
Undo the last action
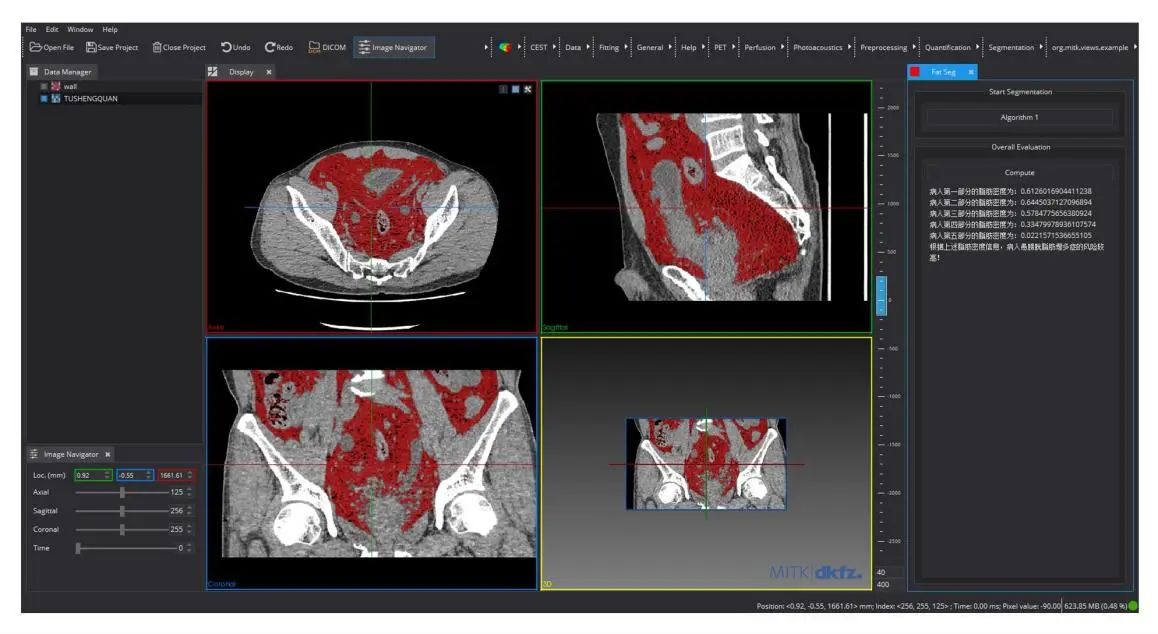point(226,47)
